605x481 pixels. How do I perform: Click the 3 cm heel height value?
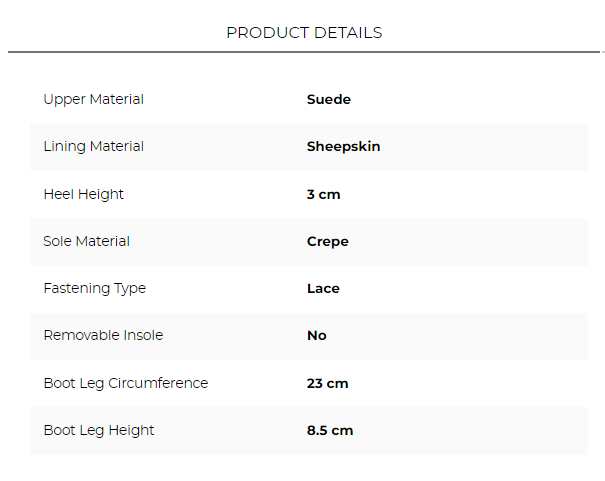(x=323, y=194)
